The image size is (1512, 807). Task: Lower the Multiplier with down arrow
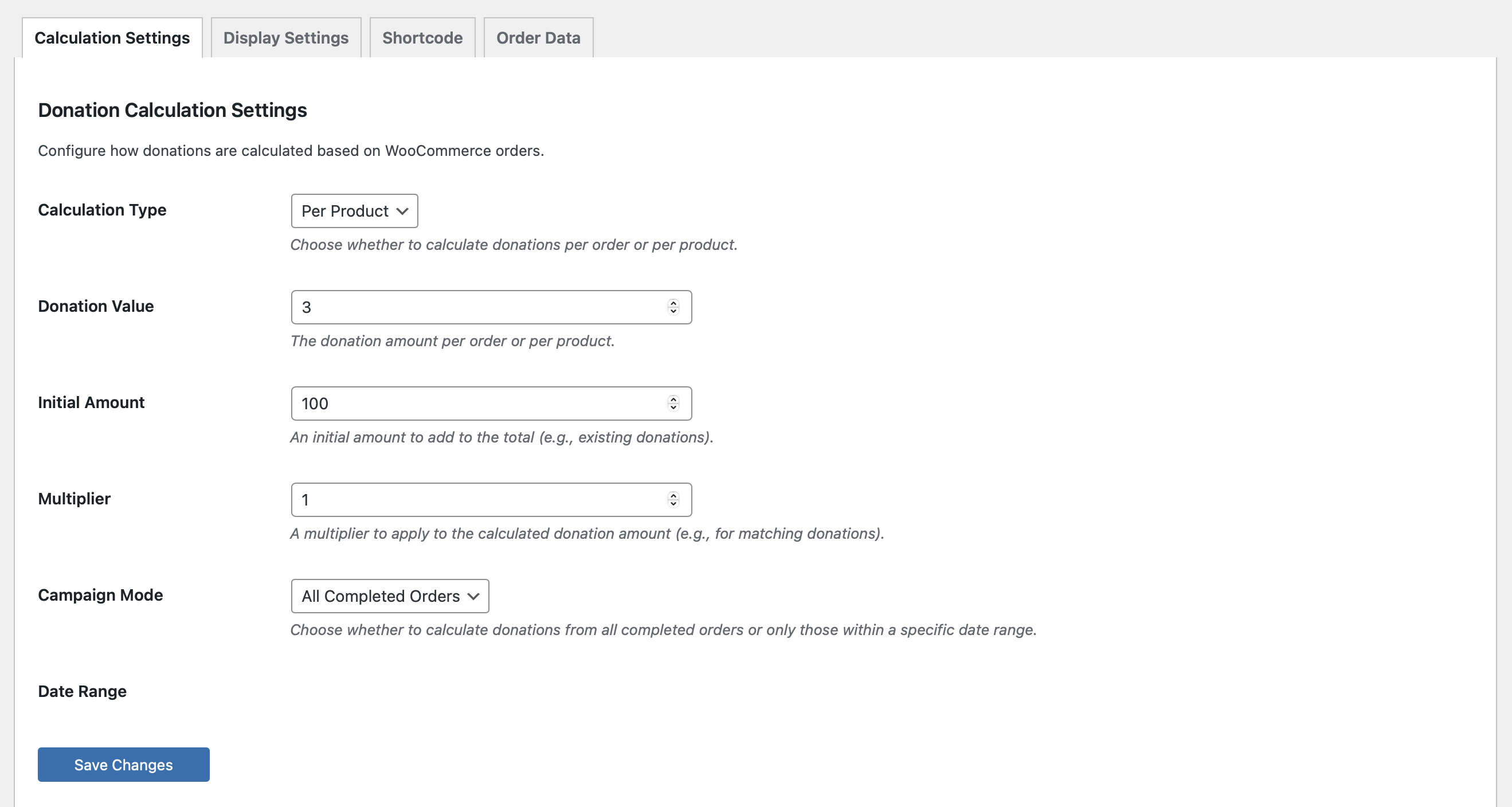coord(673,504)
